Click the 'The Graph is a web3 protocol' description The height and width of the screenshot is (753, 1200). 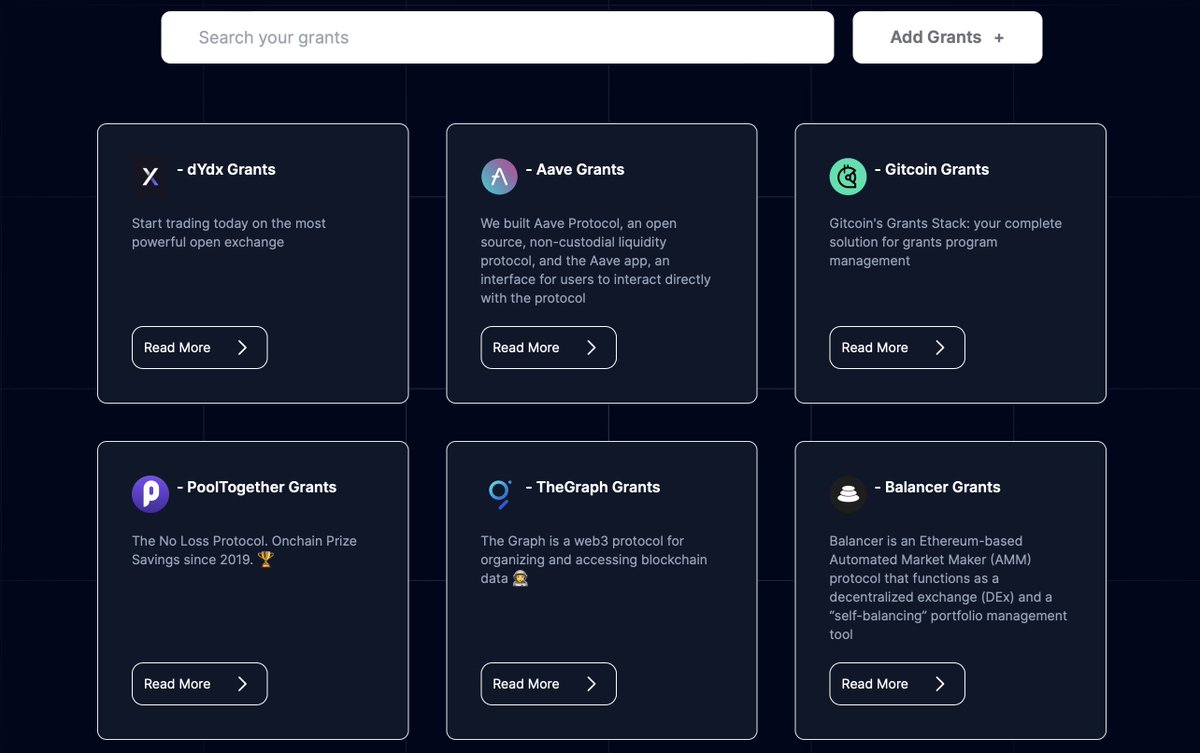click(x=594, y=560)
